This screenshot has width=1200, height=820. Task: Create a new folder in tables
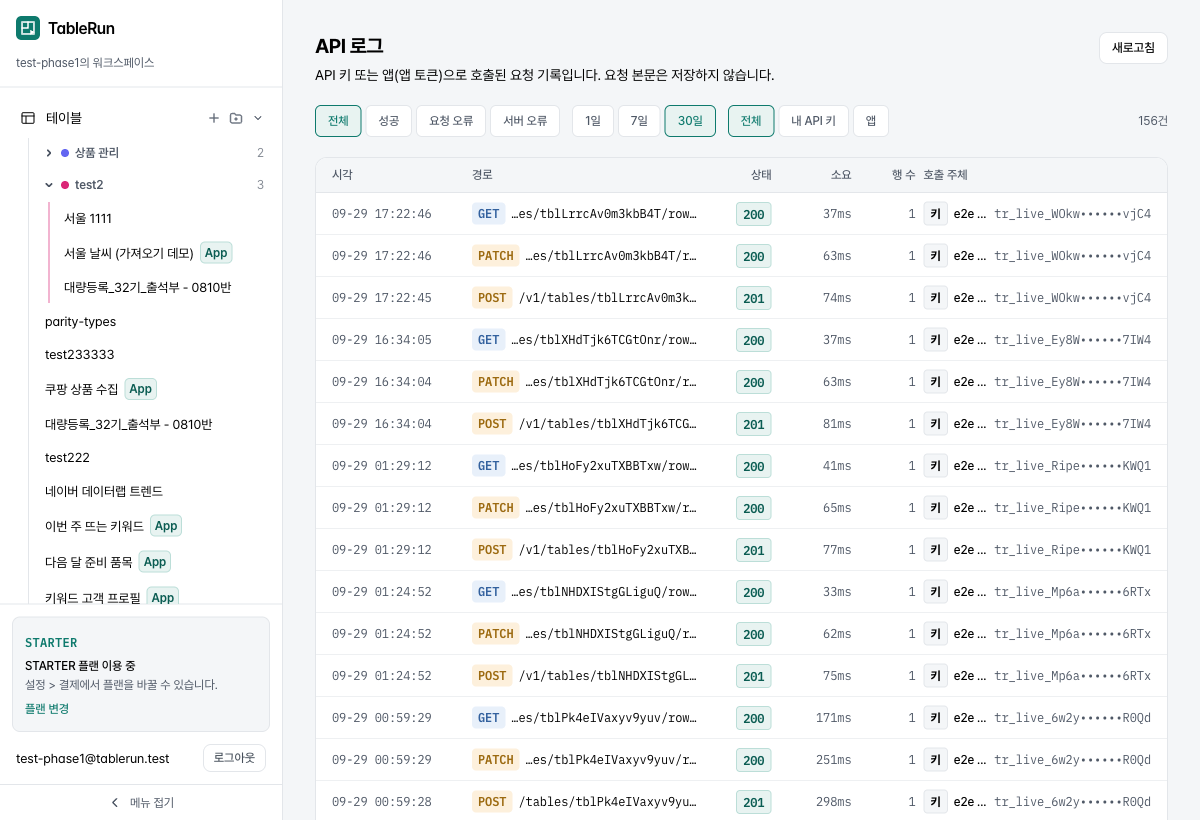pyautogui.click(x=236, y=118)
